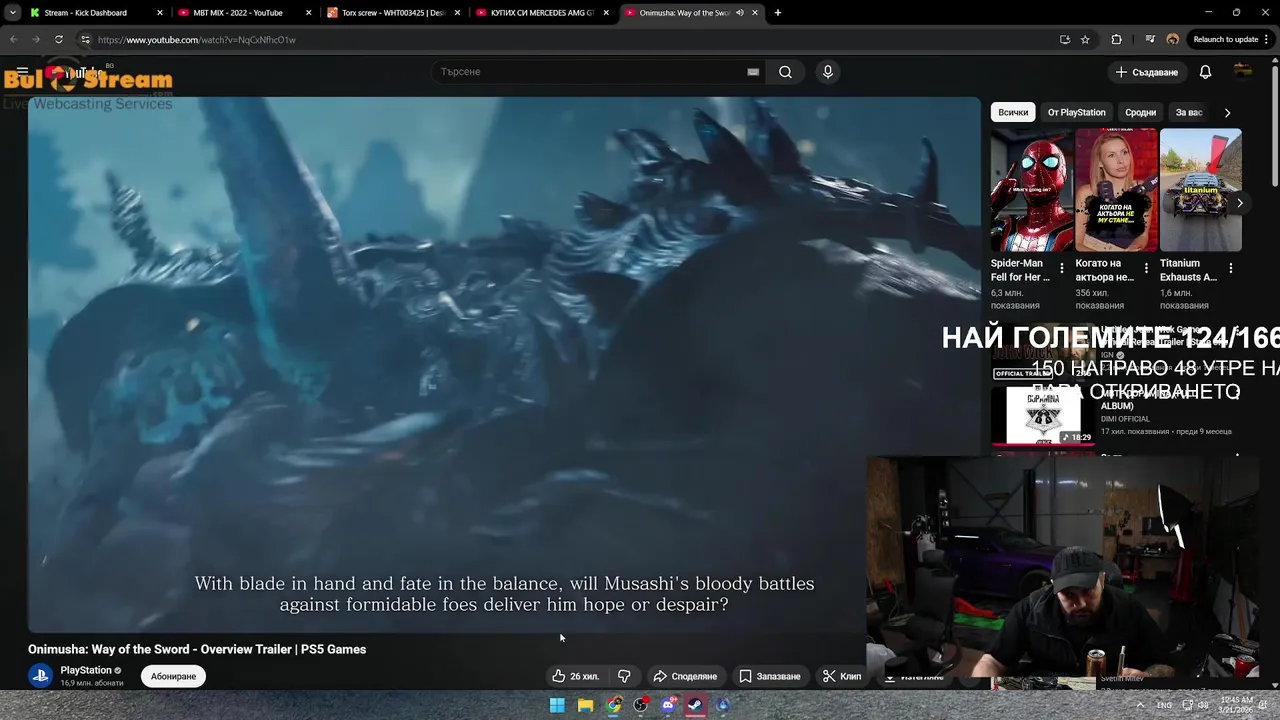This screenshot has width=1280, height=720.
Task: Open the volume control in system tray
Action: click(x=1203, y=705)
